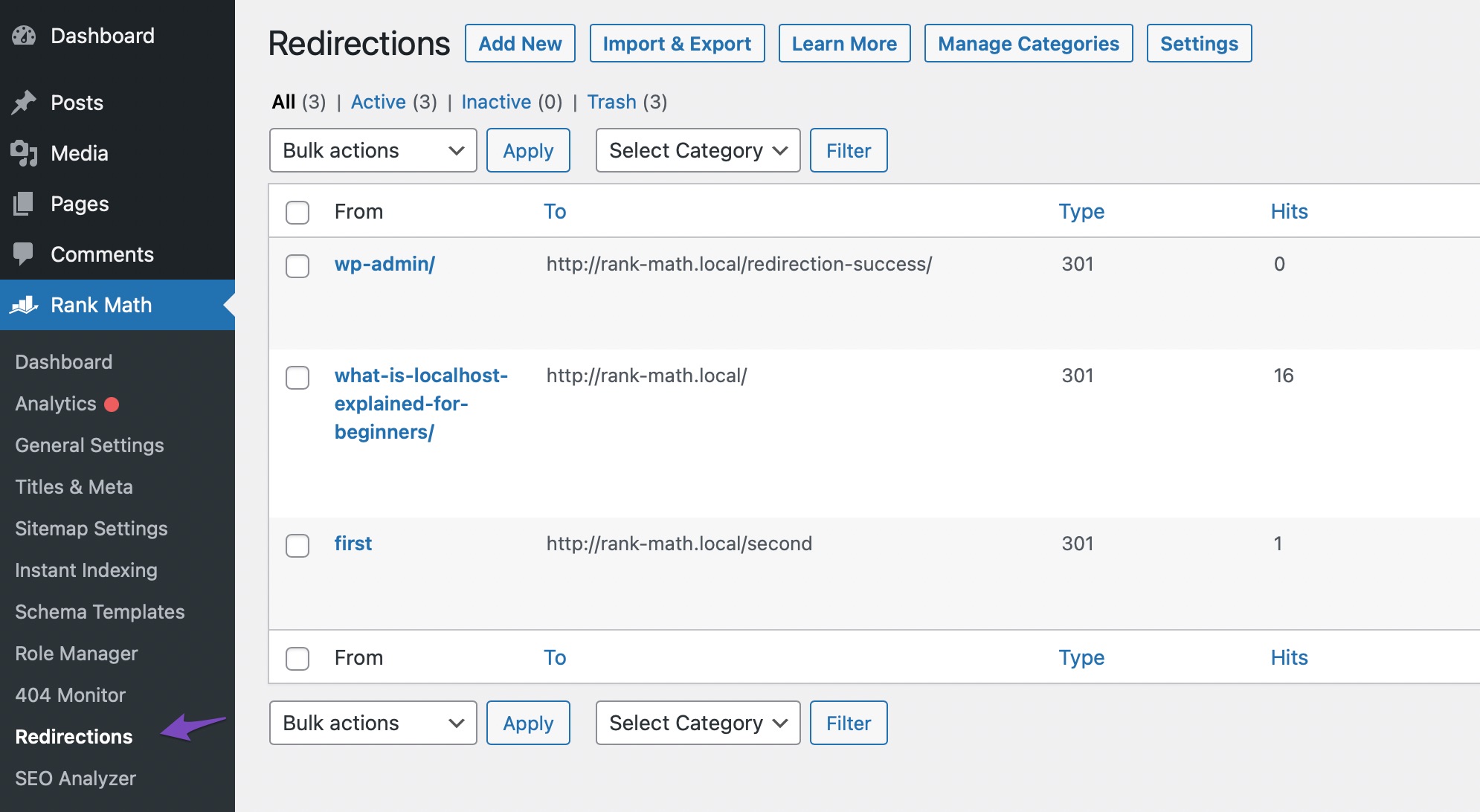This screenshot has height=812, width=1480.
Task: Sort by Type column in header
Action: pos(1081,212)
